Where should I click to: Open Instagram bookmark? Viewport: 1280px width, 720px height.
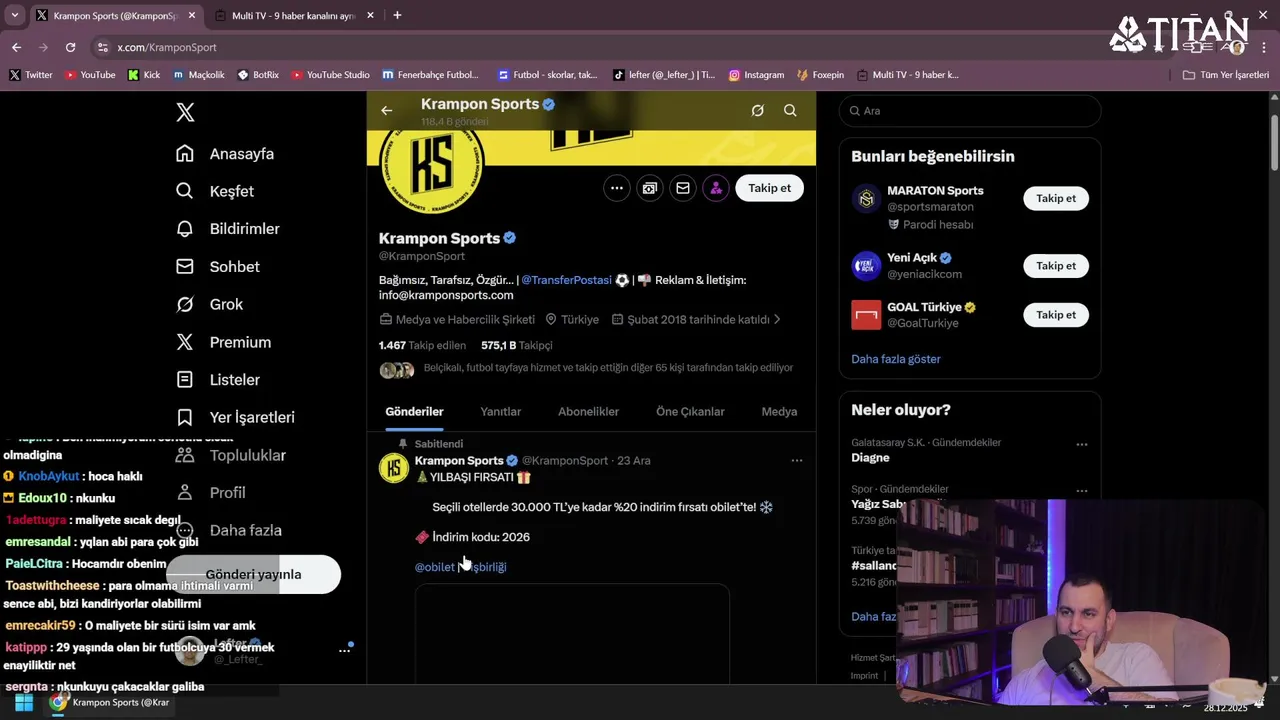756,75
